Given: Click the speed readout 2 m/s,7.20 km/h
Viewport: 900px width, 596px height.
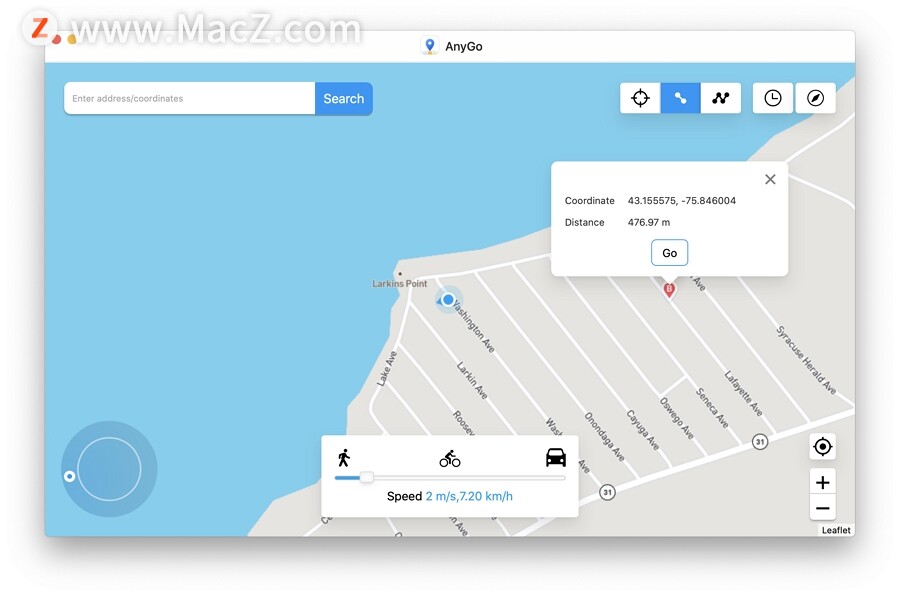Looking at the screenshot, I should pos(469,496).
